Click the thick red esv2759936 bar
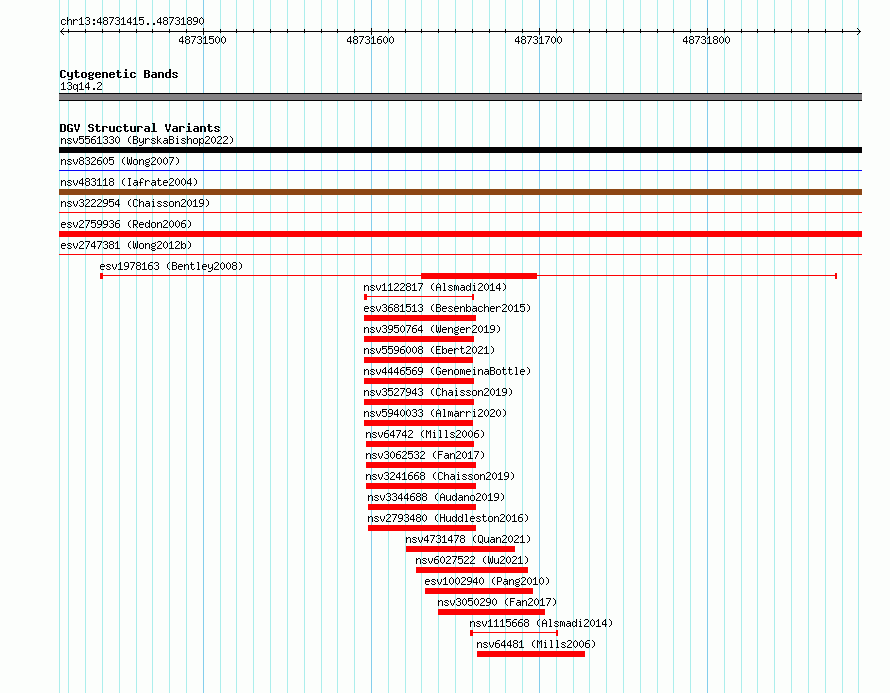The height and width of the screenshot is (693, 890). point(460,234)
